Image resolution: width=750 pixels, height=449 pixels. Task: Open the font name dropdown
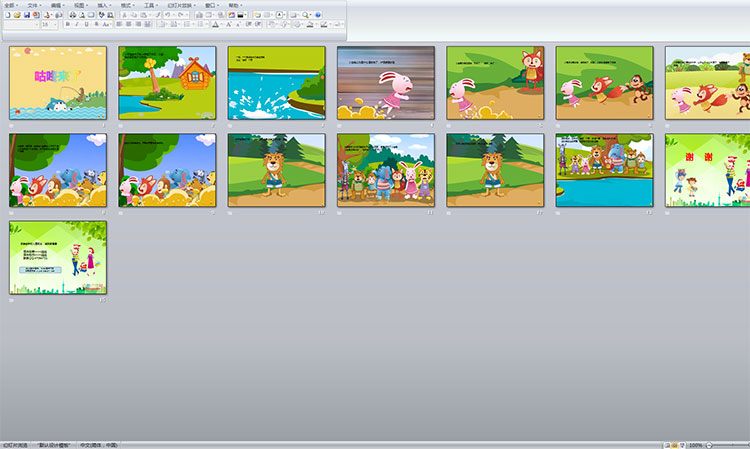[36, 25]
